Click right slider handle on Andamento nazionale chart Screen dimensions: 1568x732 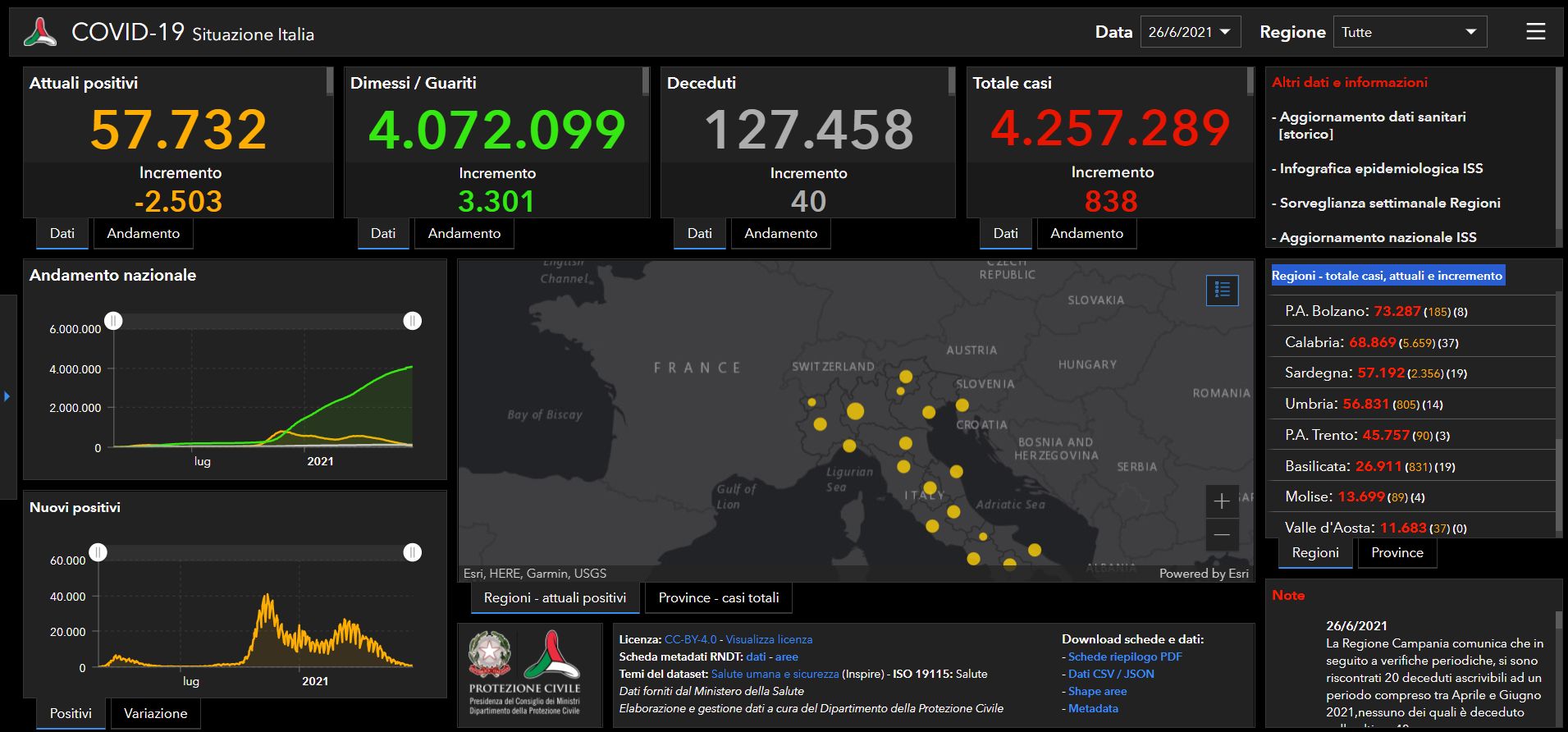412,321
